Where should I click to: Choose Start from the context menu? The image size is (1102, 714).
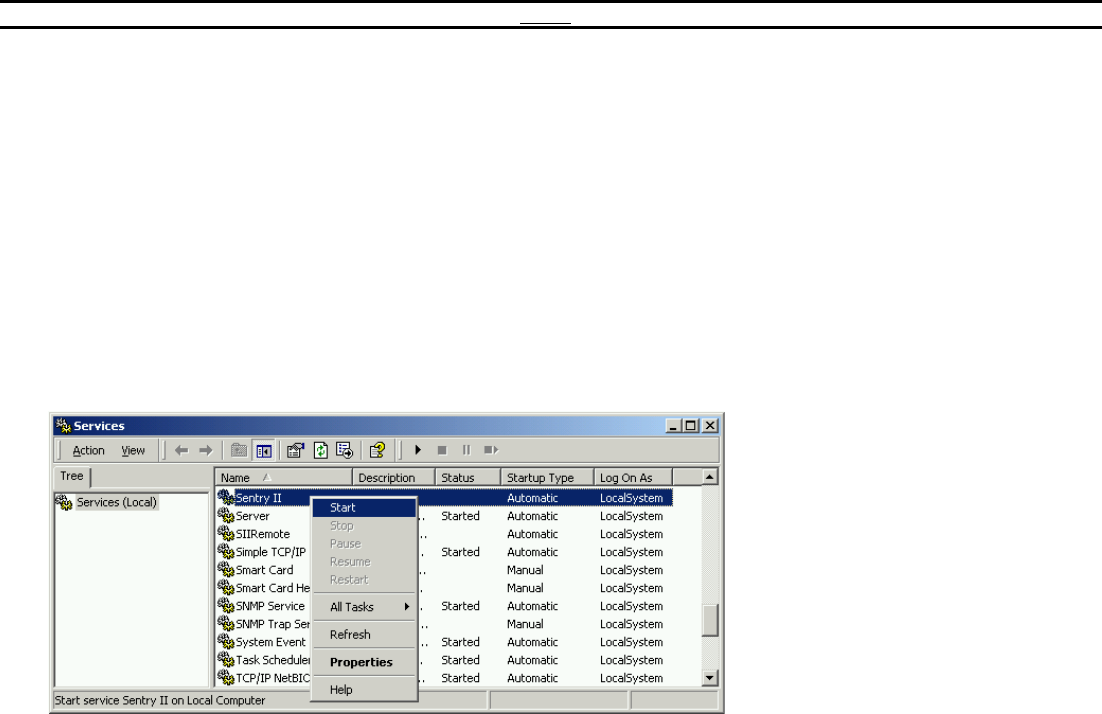(x=343, y=508)
